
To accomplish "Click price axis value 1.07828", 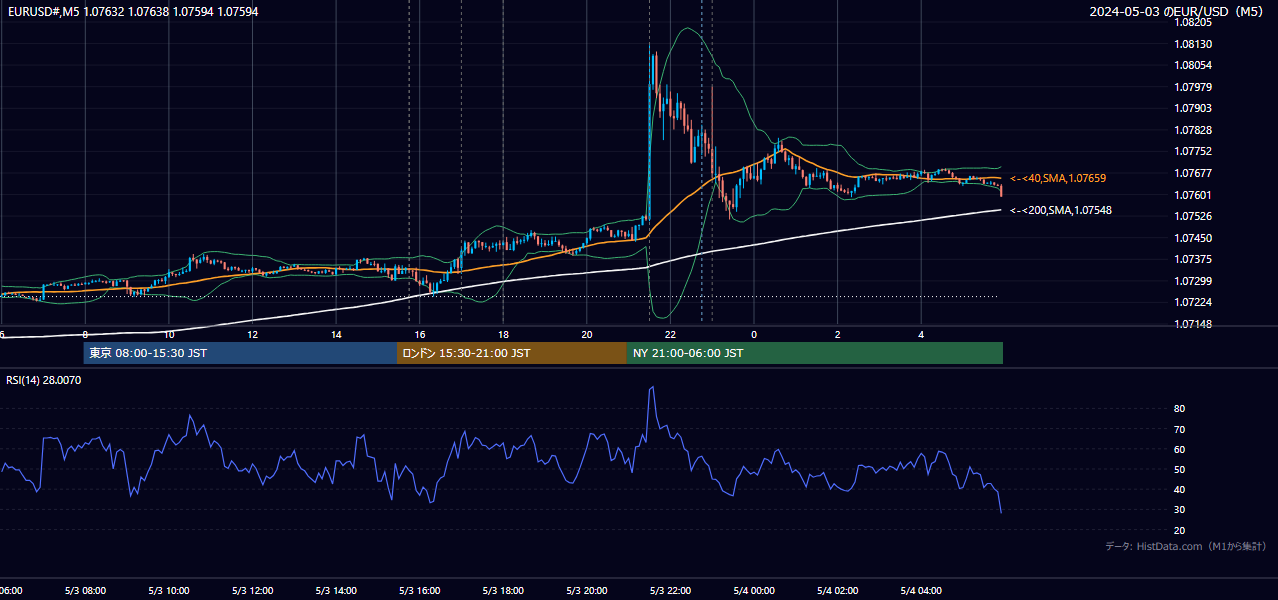I will 1193,130.
